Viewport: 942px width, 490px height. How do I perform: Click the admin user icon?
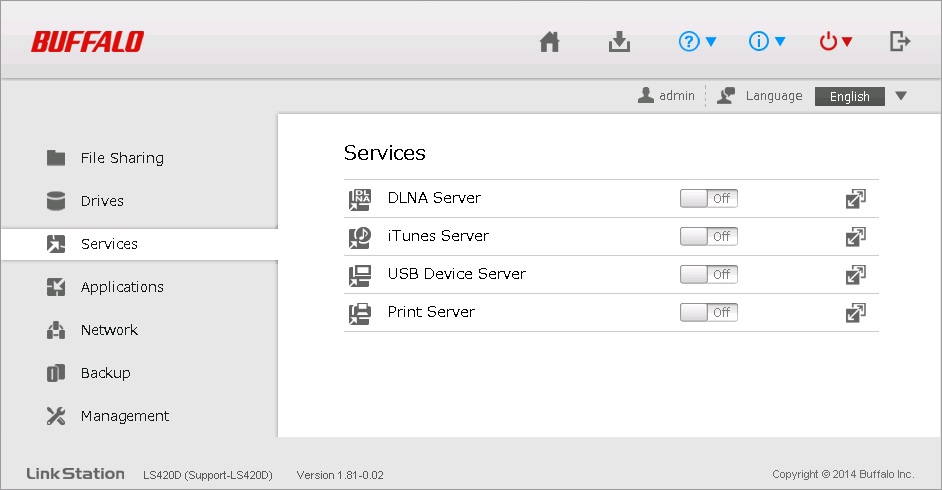point(646,96)
